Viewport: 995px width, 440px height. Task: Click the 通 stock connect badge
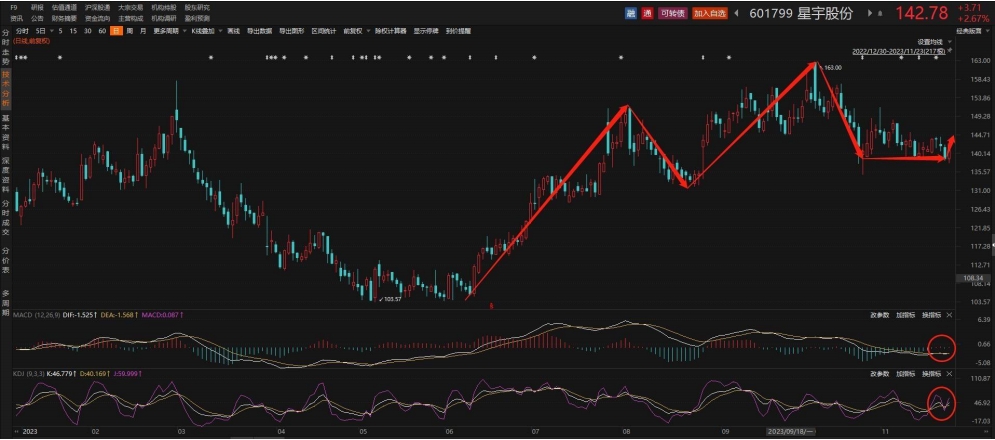648,13
